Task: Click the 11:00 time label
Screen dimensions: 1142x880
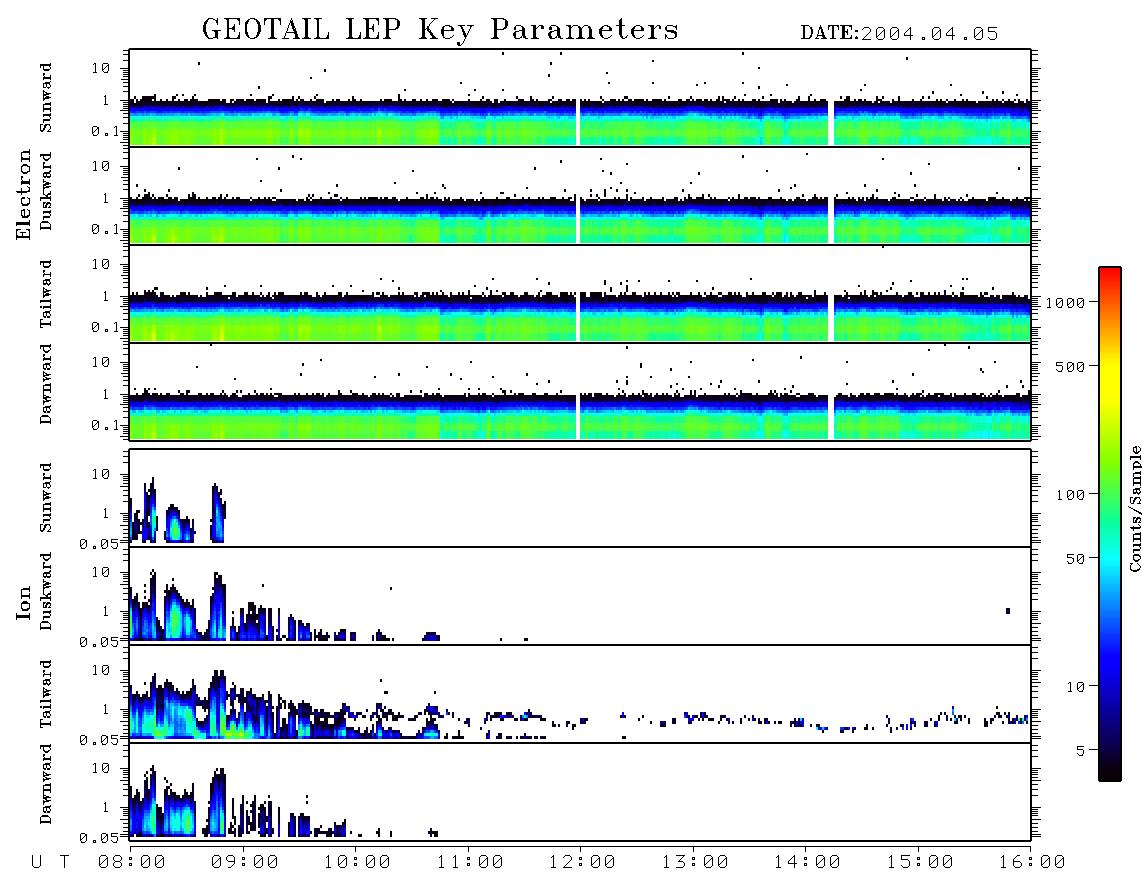Action: (470, 863)
